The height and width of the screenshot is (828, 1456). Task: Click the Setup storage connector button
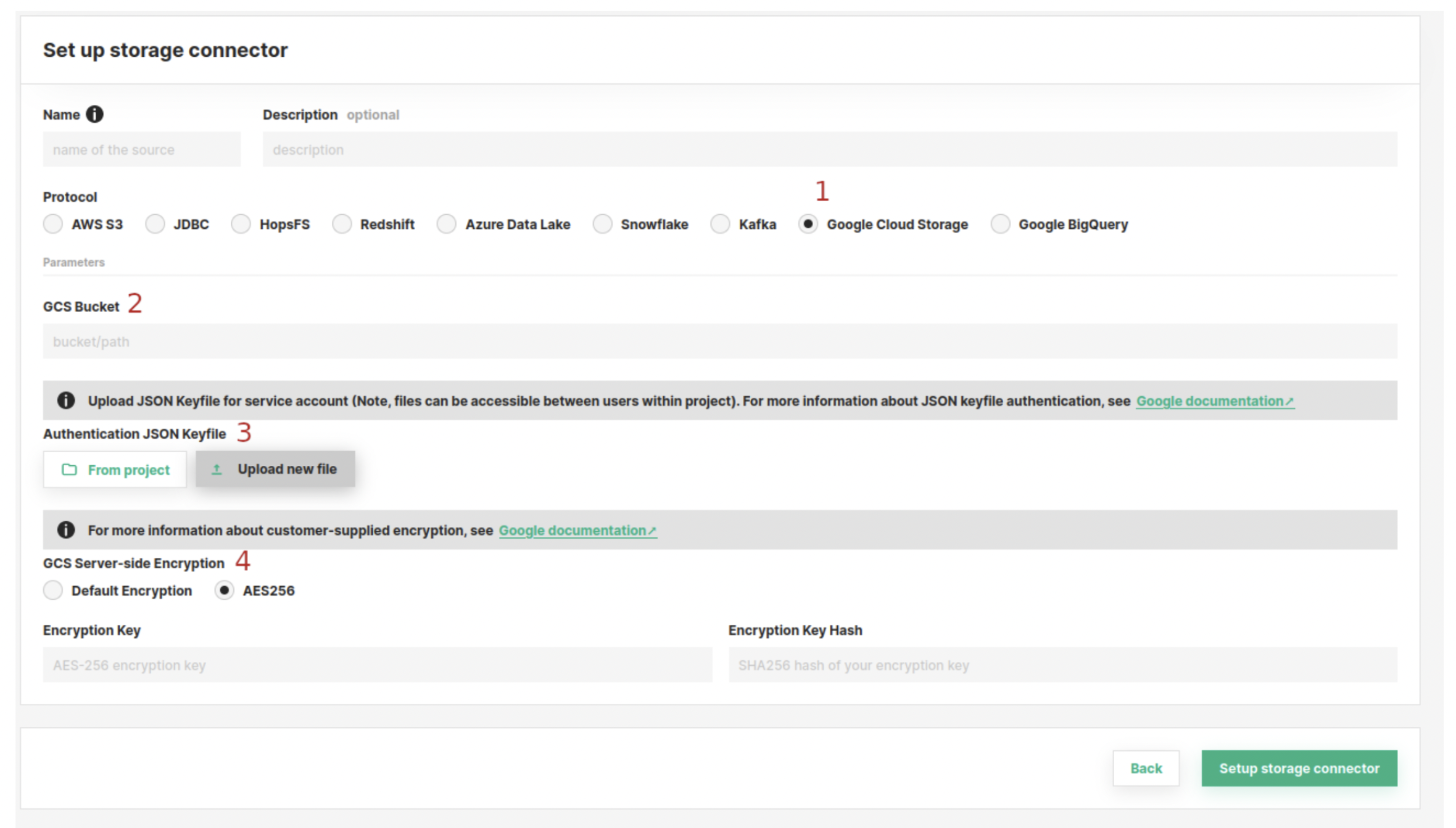[x=1299, y=768]
